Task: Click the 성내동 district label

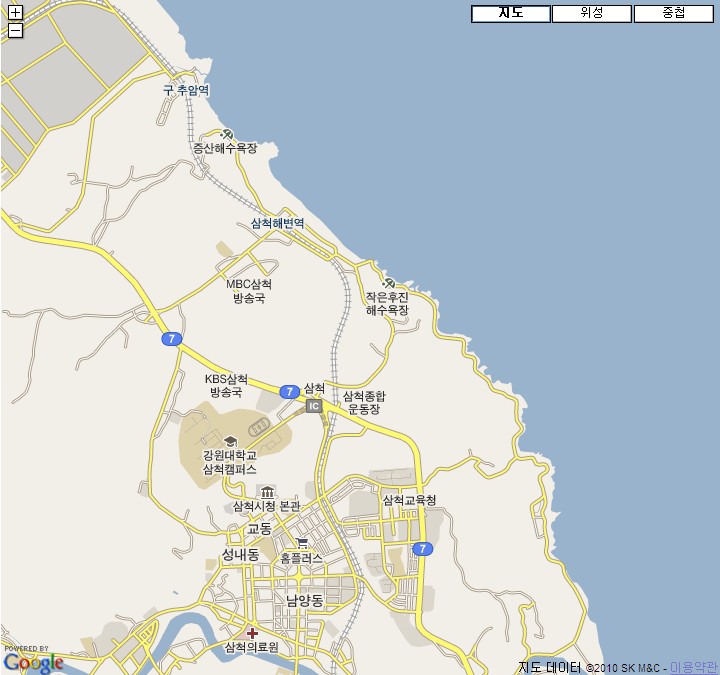Action: [241, 554]
